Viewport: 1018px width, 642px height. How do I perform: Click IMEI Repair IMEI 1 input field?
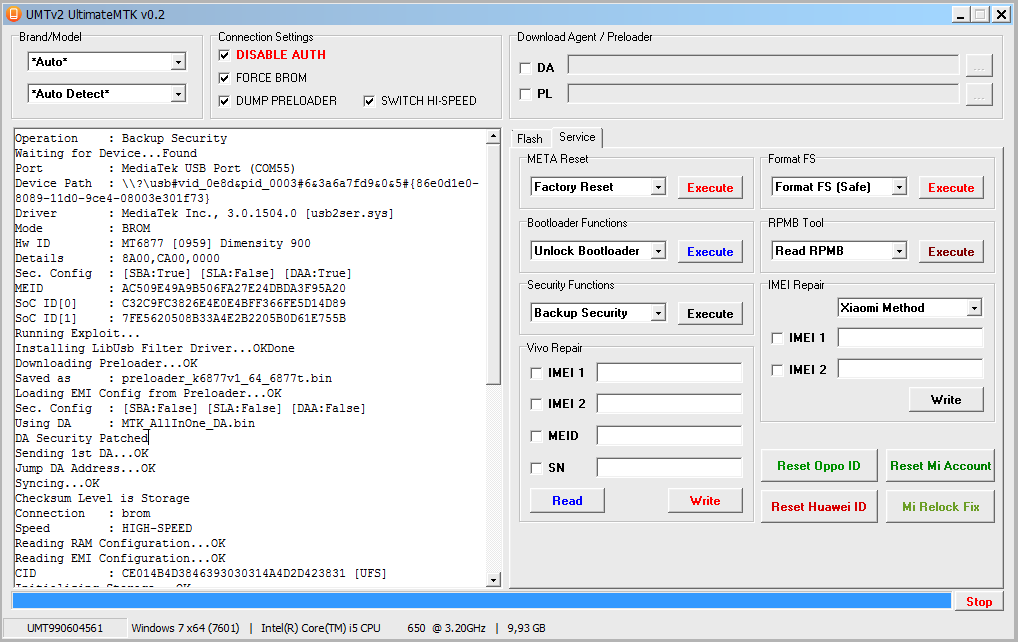tap(910, 338)
